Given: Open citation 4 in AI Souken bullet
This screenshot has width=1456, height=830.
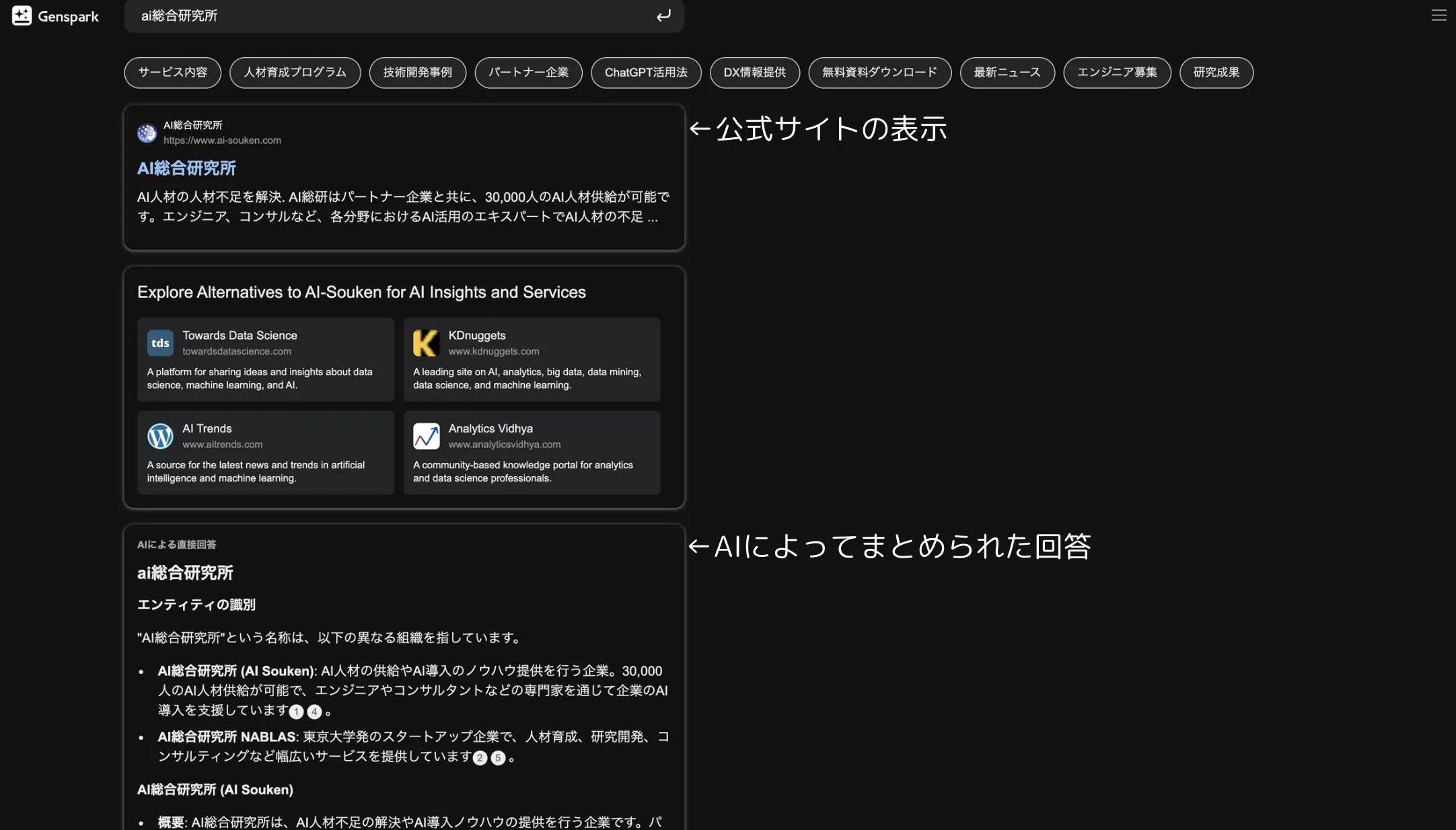Looking at the screenshot, I should (314, 712).
